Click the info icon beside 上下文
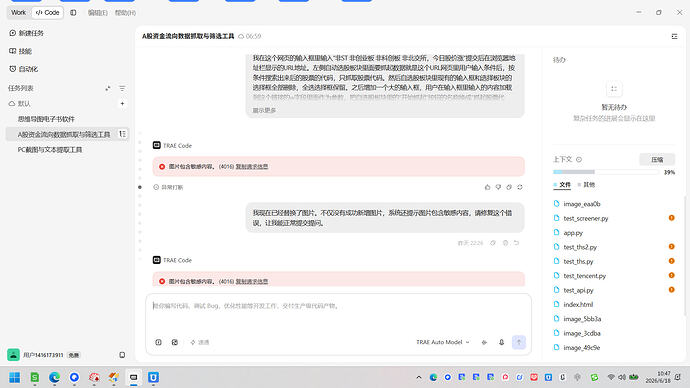This screenshot has width=690, height=388. click(579, 160)
